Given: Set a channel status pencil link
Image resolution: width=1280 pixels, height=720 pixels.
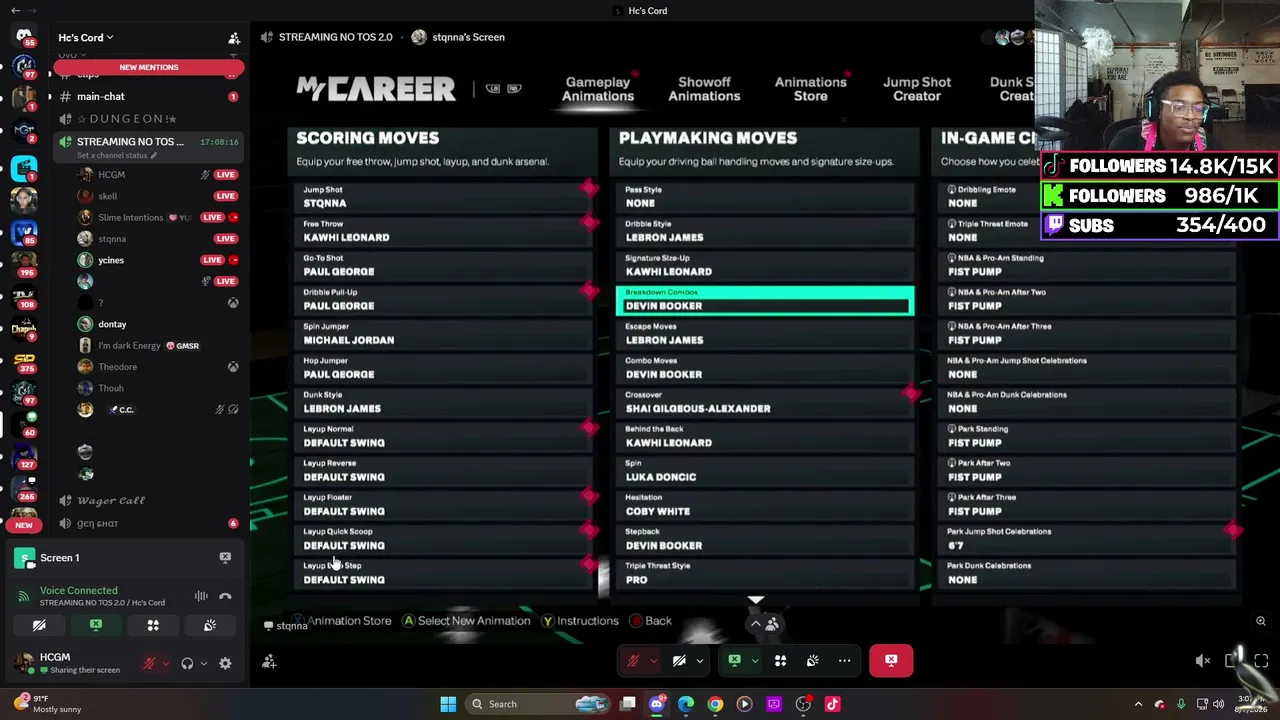Looking at the screenshot, I should [x=119, y=156].
